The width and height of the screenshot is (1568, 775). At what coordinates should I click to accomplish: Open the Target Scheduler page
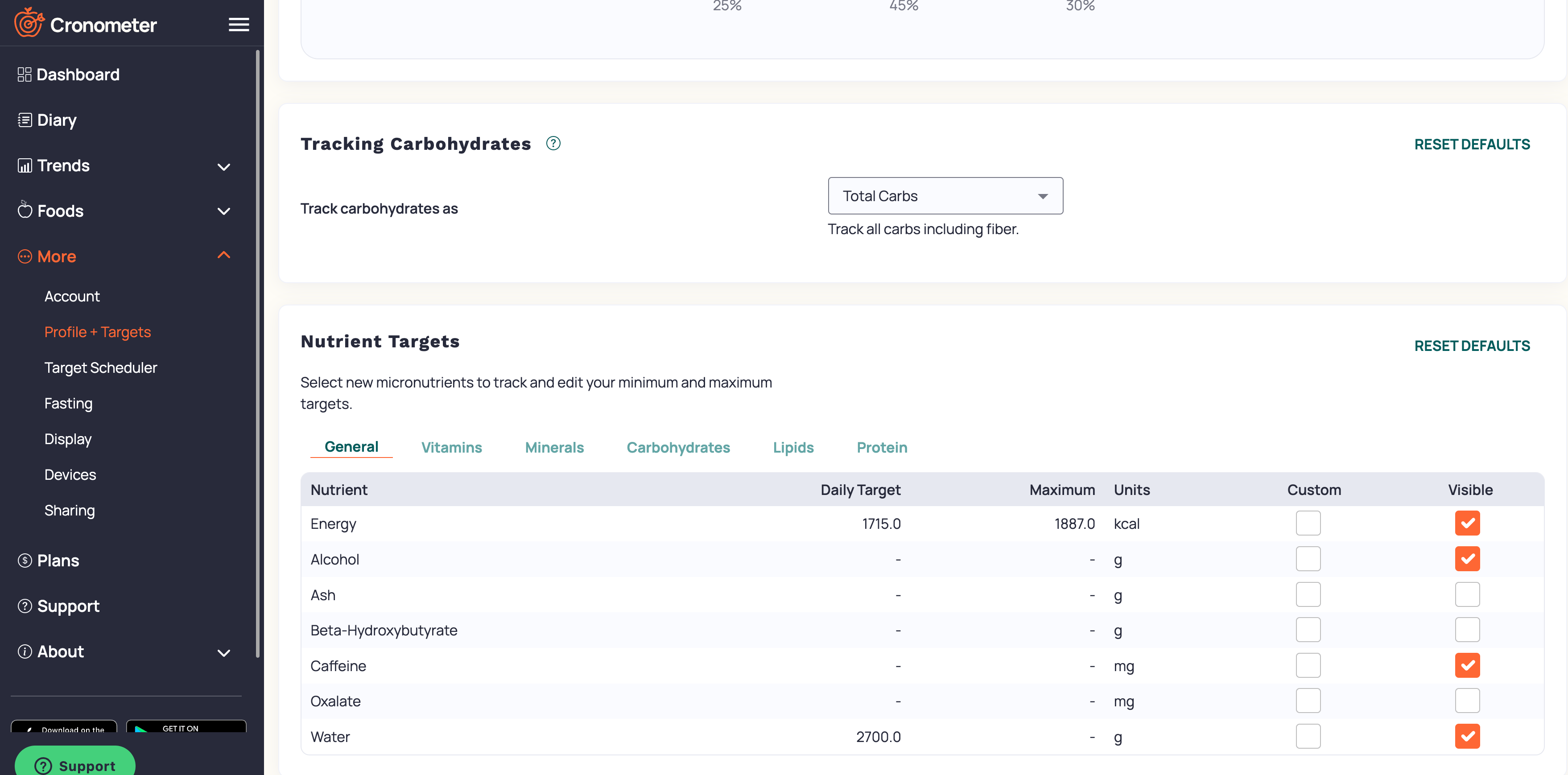100,367
